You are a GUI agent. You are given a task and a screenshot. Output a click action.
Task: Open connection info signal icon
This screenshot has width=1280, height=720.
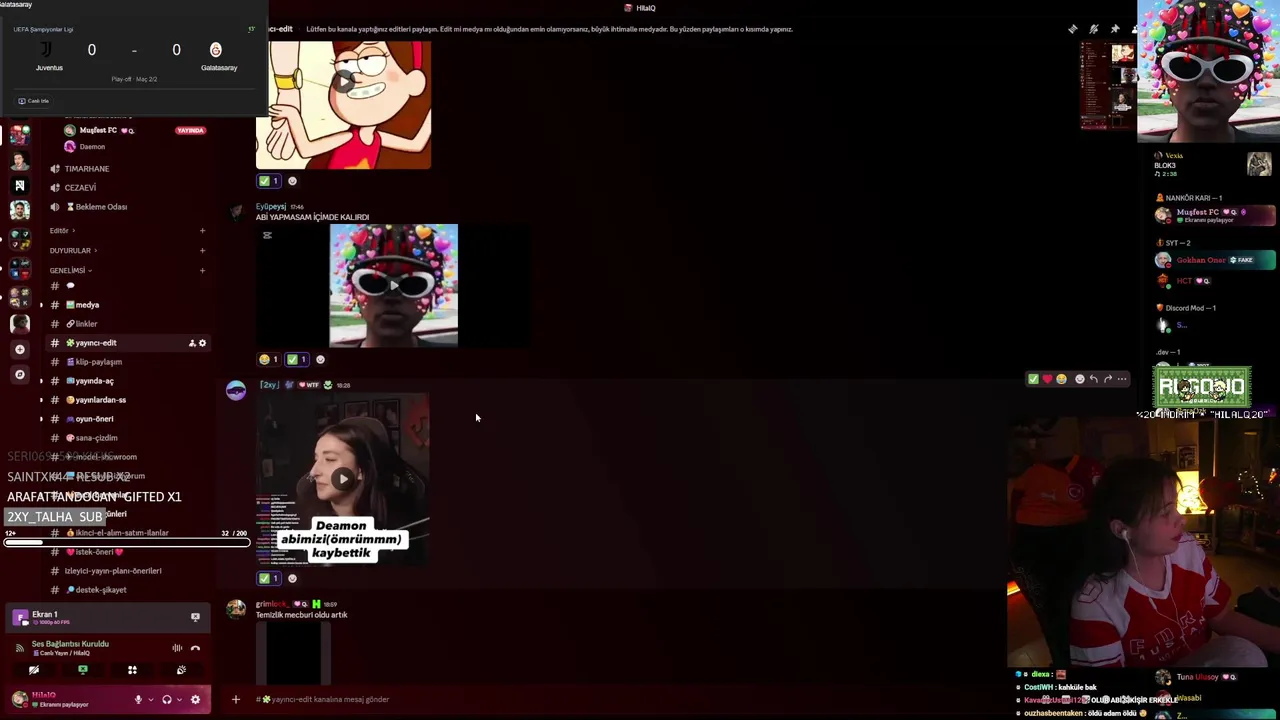pos(19,648)
